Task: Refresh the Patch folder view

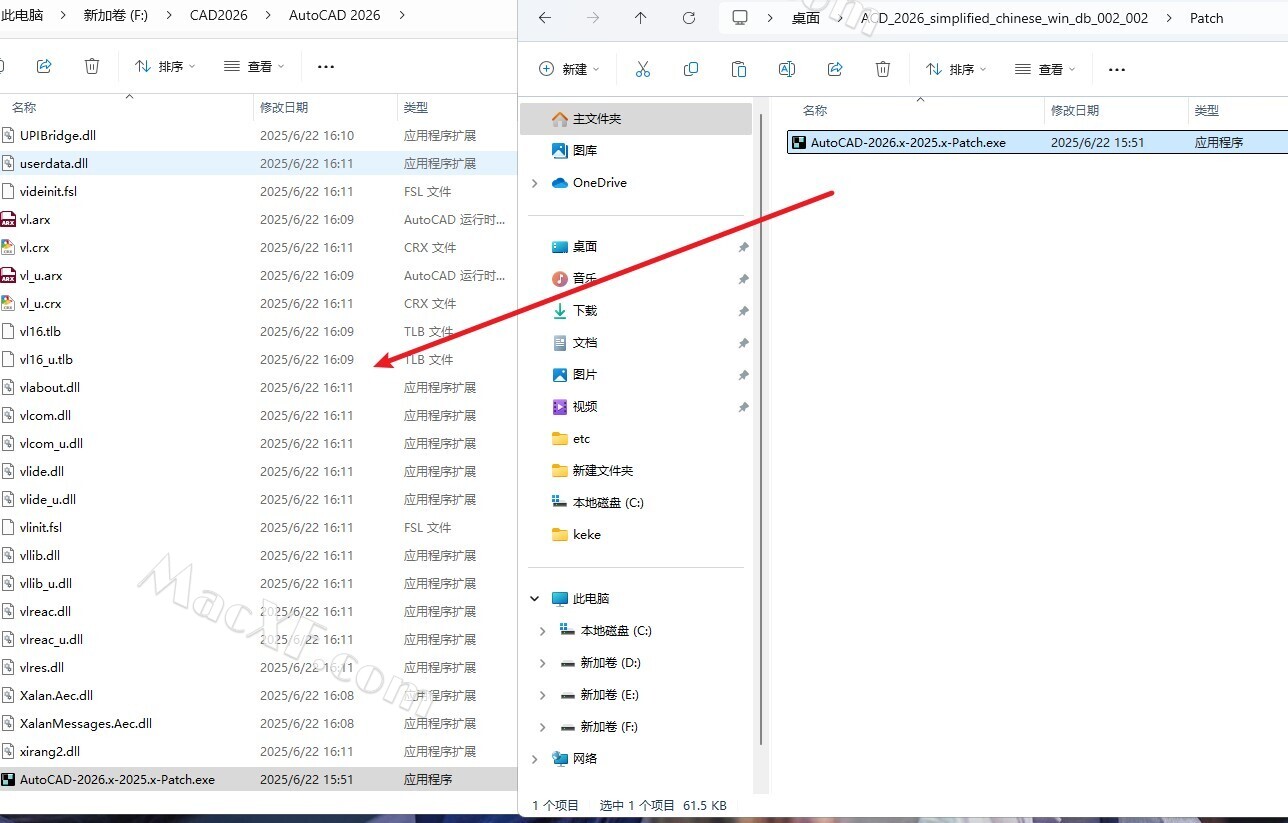Action: click(689, 18)
